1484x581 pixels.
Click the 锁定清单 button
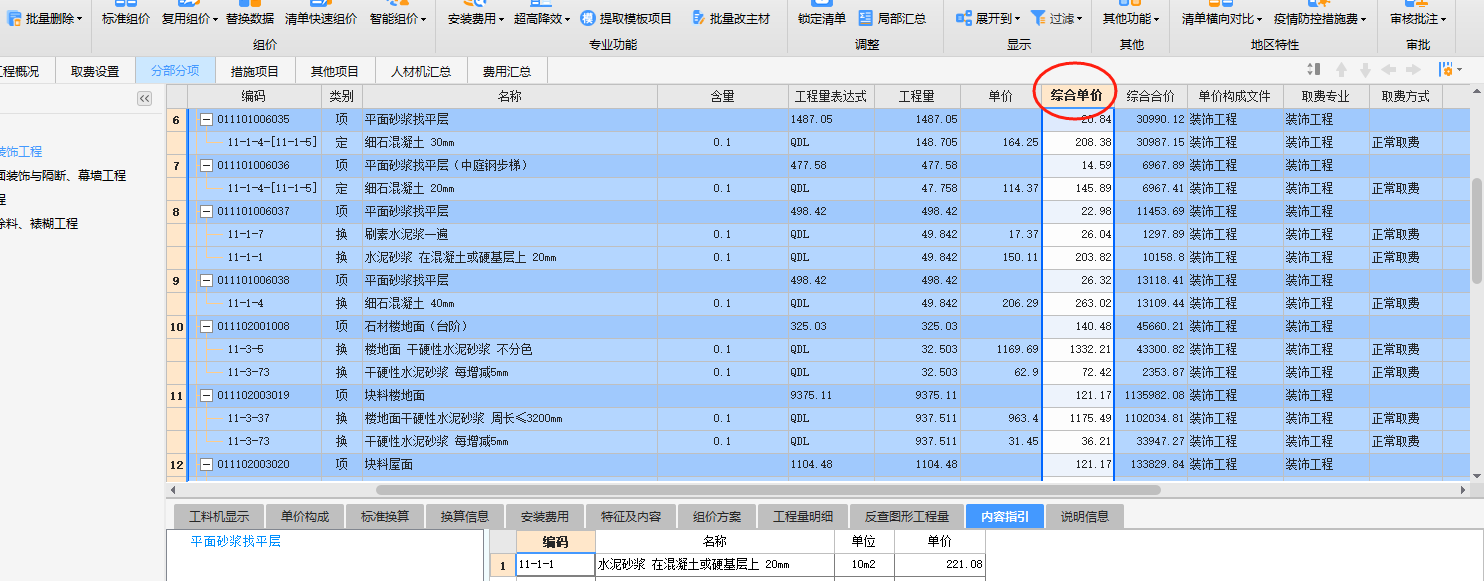coord(822,19)
